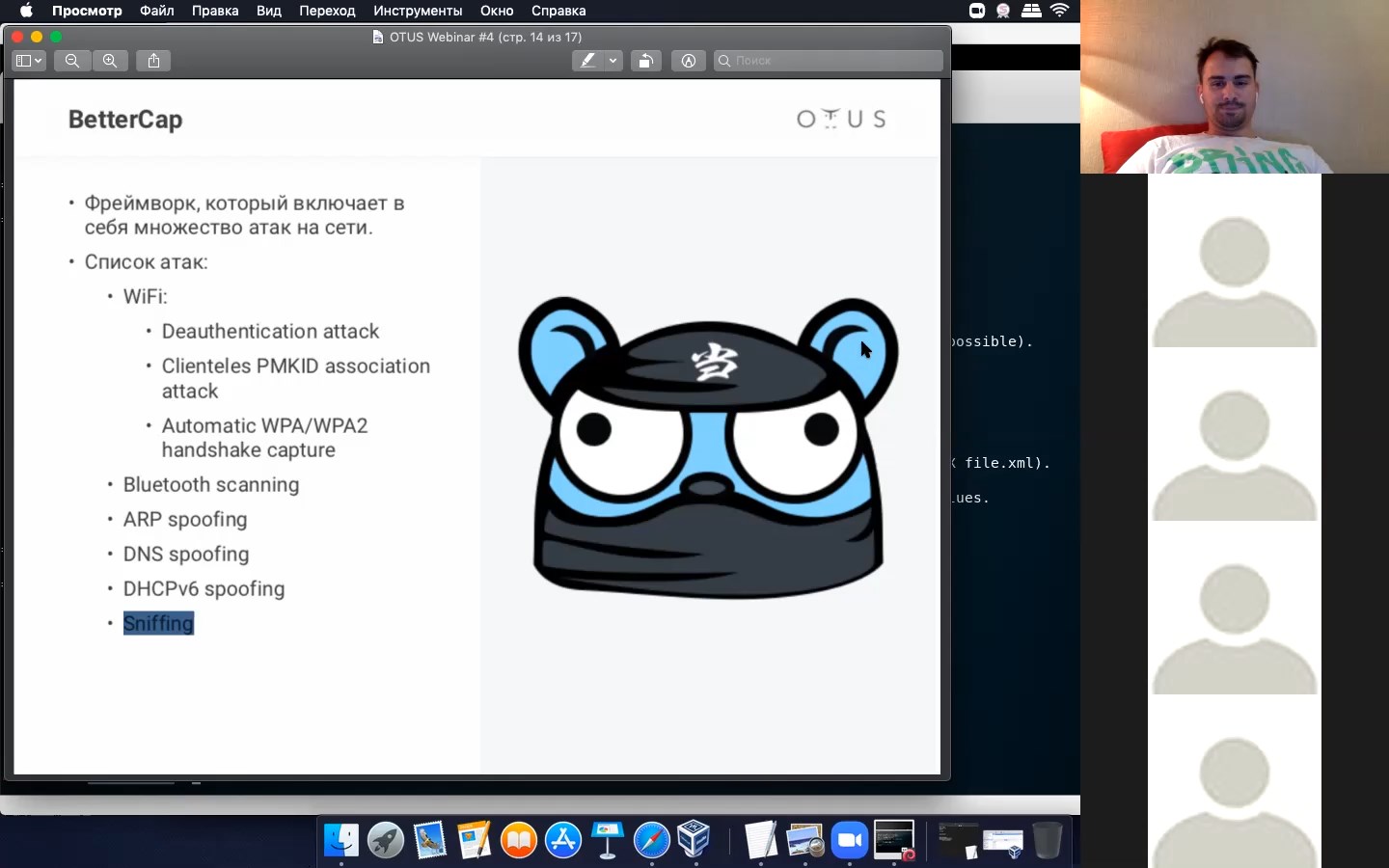Click the WiFi: bullet on slide

click(145, 297)
